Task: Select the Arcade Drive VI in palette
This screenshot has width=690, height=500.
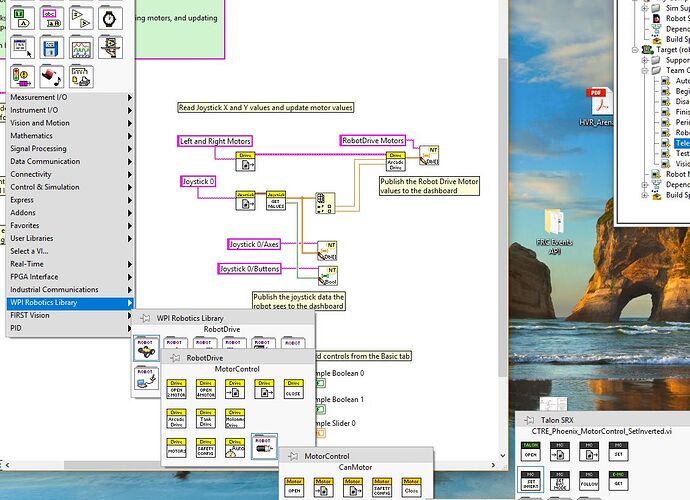Action: (176, 419)
